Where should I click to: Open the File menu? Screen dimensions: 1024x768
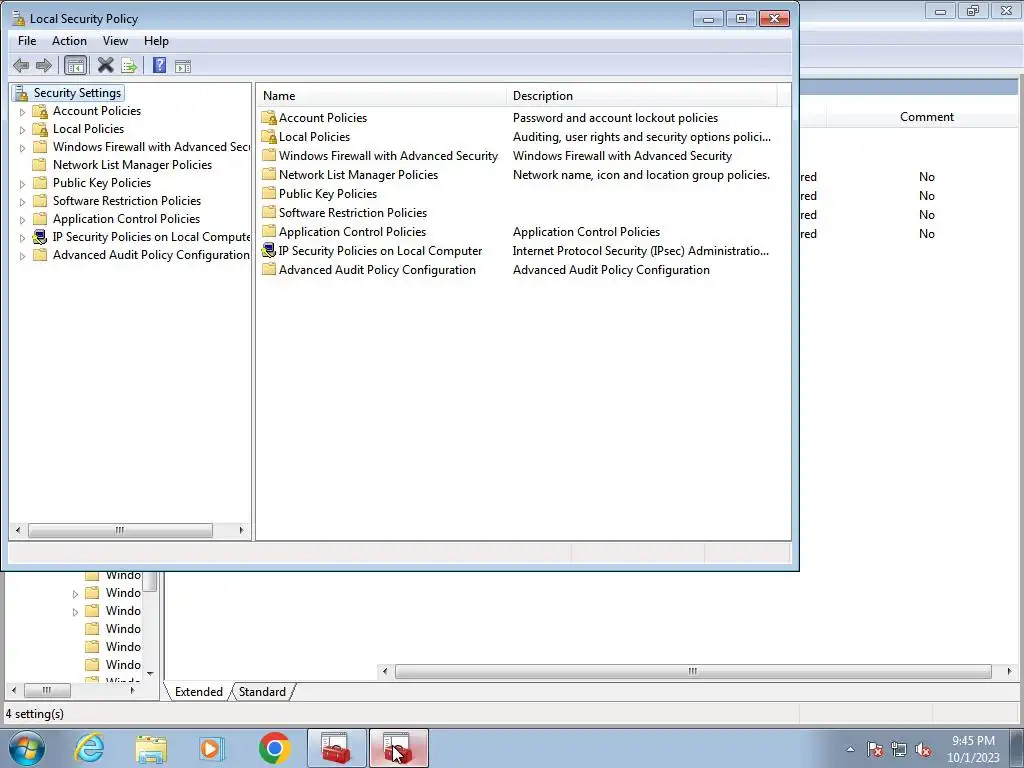point(27,40)
